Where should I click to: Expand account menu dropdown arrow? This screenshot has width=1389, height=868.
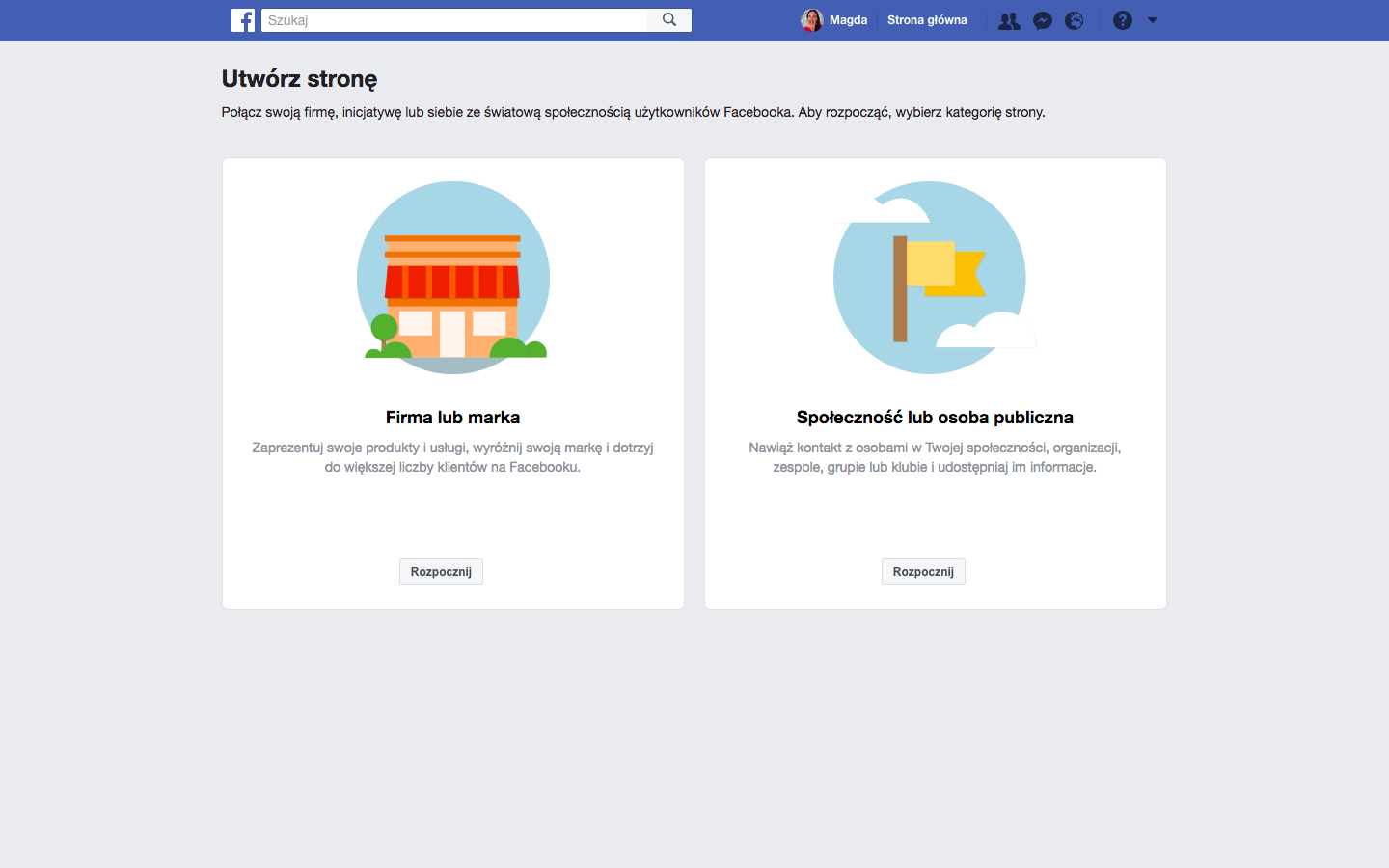[x=1153, y=20]
